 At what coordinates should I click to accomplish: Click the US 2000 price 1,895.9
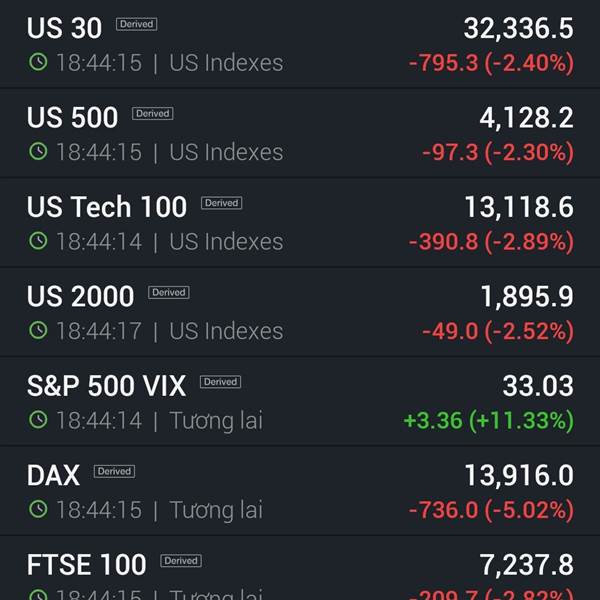(x=527, y=297)
